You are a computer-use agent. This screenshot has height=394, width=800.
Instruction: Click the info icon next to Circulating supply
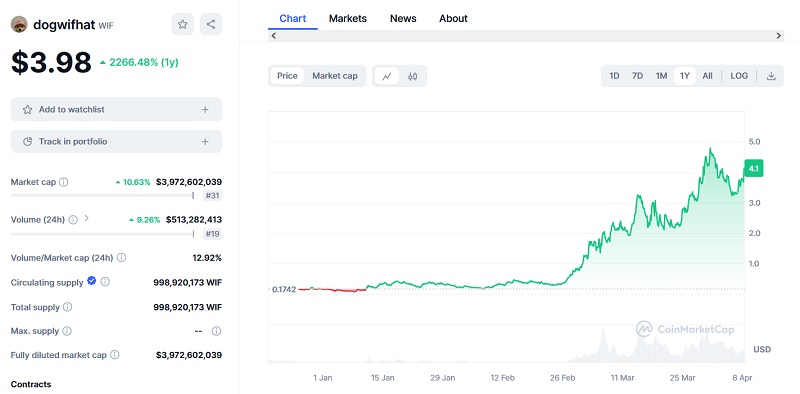pyautogui.click(x=105, y=282)
